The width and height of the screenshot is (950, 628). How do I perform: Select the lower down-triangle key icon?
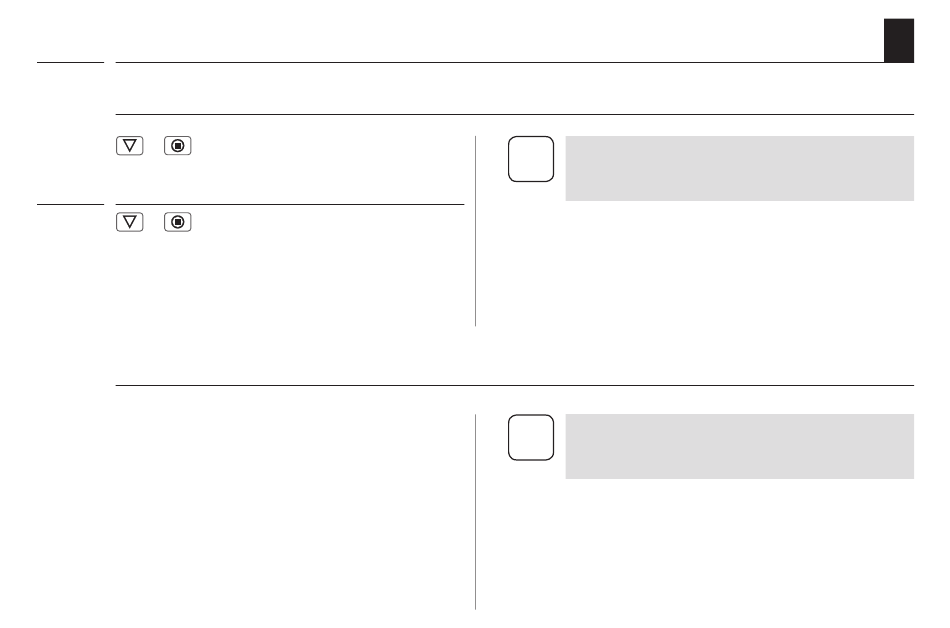tap(130, 222)
